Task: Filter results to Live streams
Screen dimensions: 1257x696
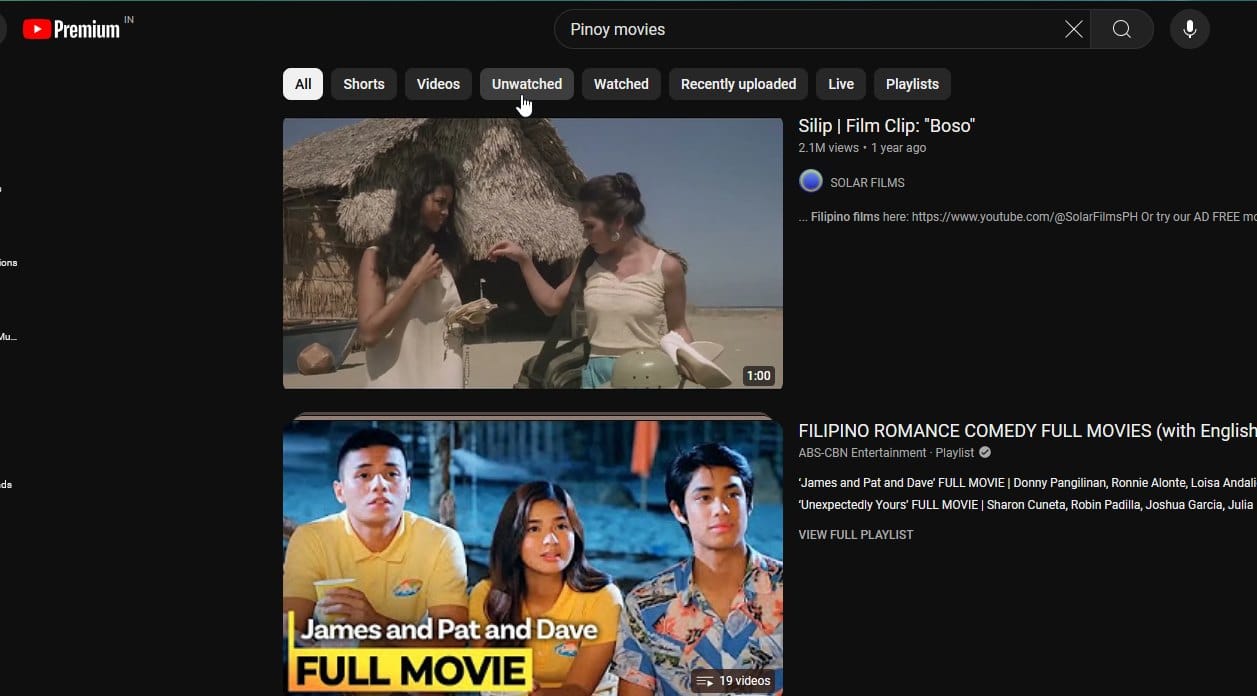Action: pos(841,84)
